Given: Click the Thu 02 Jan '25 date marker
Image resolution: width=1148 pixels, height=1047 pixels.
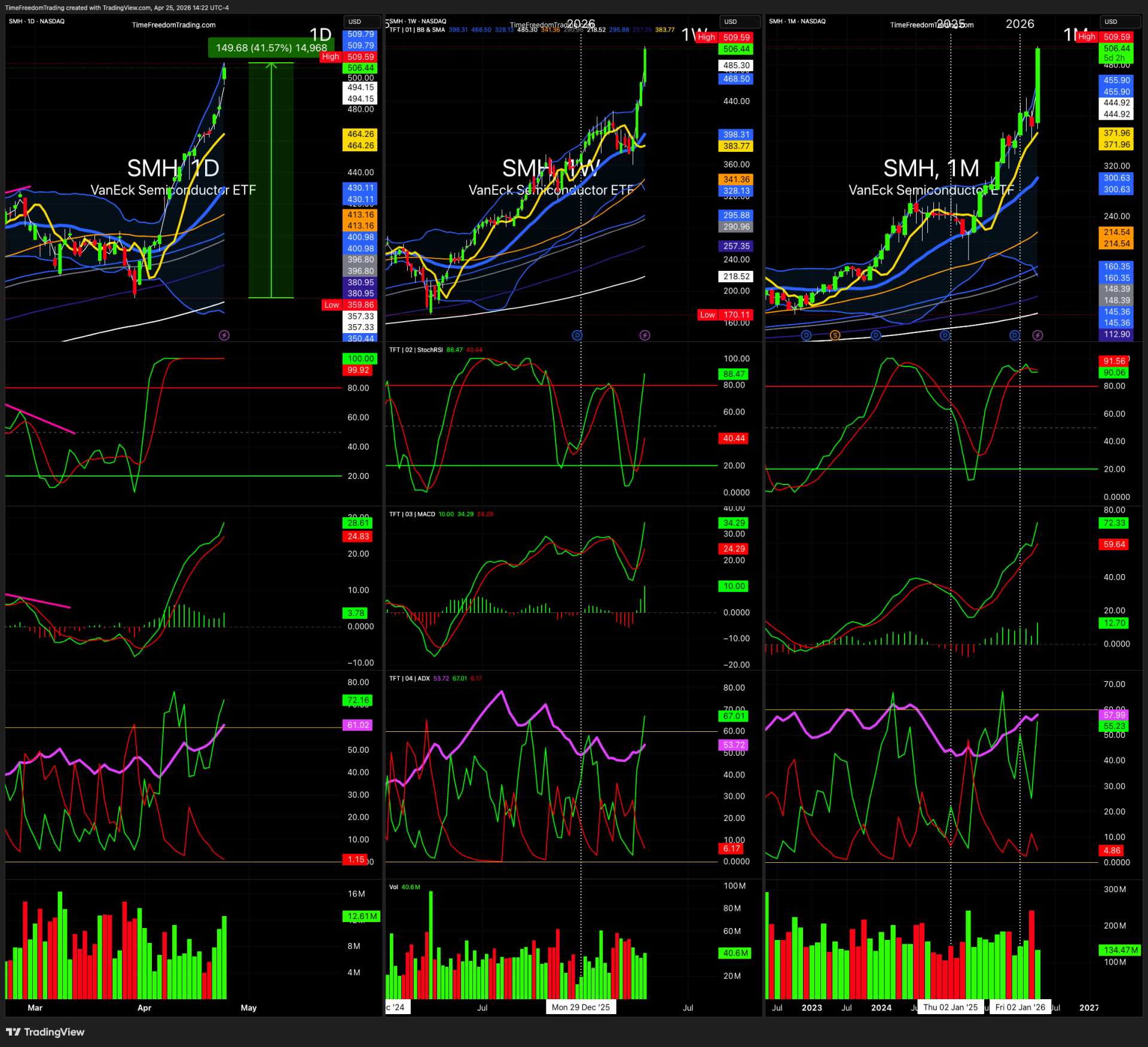Looking at the screenshot, I should point(950,1008).
